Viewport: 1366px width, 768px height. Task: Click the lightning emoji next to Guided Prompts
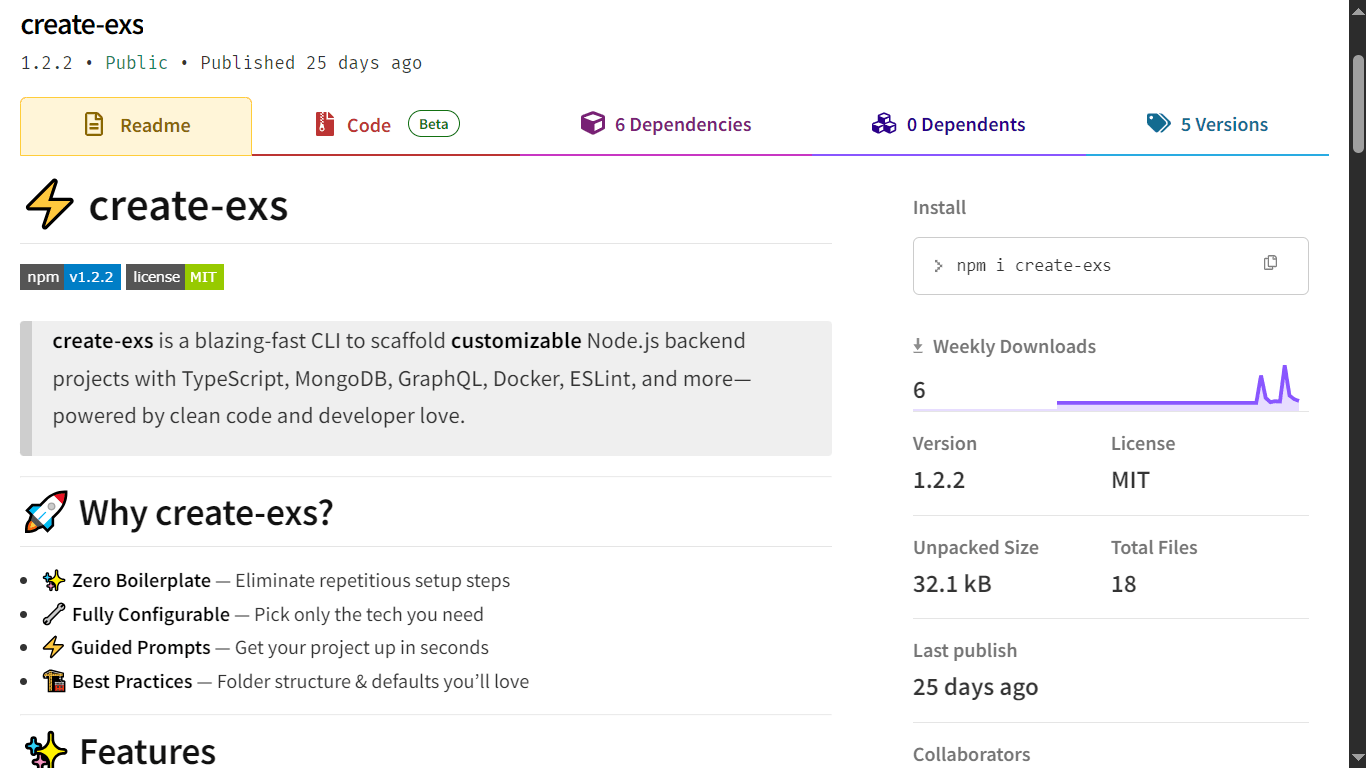point(53,647)
